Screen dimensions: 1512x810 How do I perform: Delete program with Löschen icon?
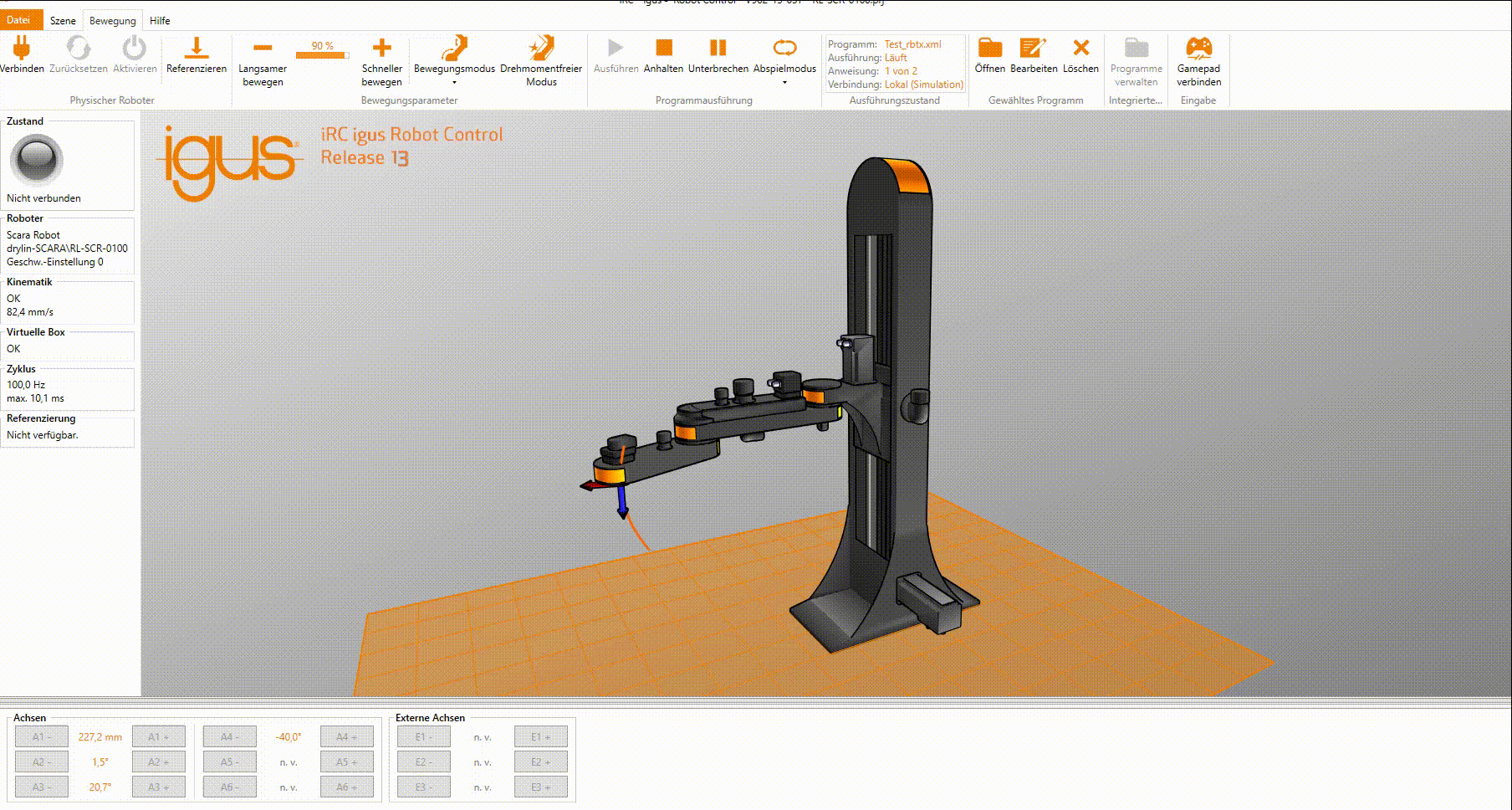coord(1080,49)
